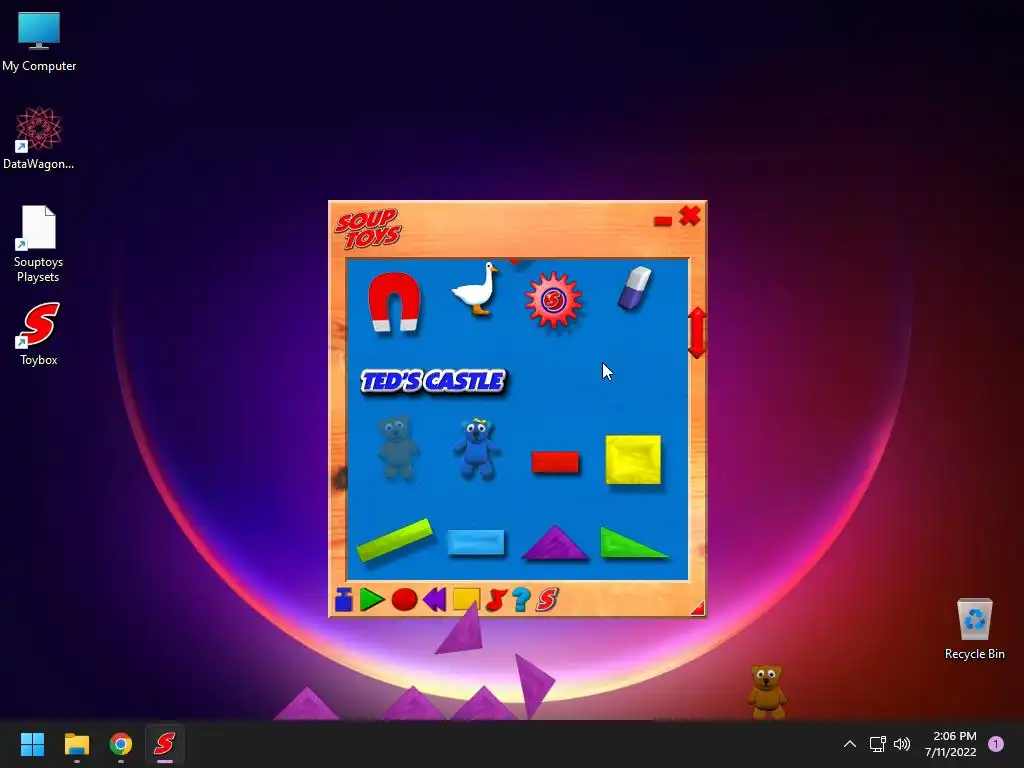Screen dimensions: 1024x768
Task: Select the brown teddy bear on the desktop
Action: (x=766, y=692)
